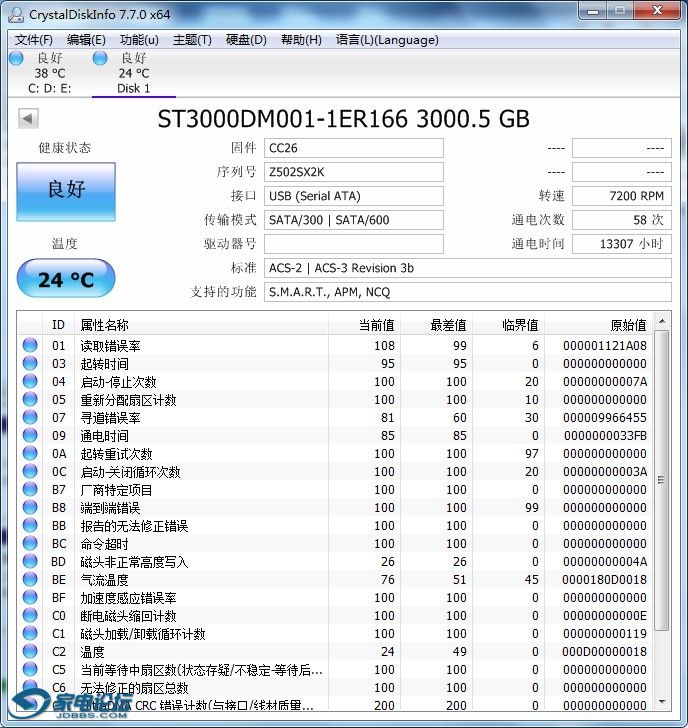Click the status icon for row 09 通电时间
This screenshot has width=688, height=728.
pyautogui.click(x=30, y=435)
